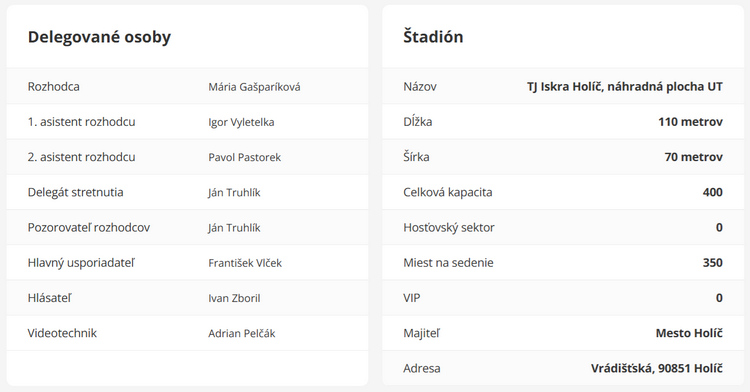Click announcer name Ivan Zboril

(x=234, y=298)
